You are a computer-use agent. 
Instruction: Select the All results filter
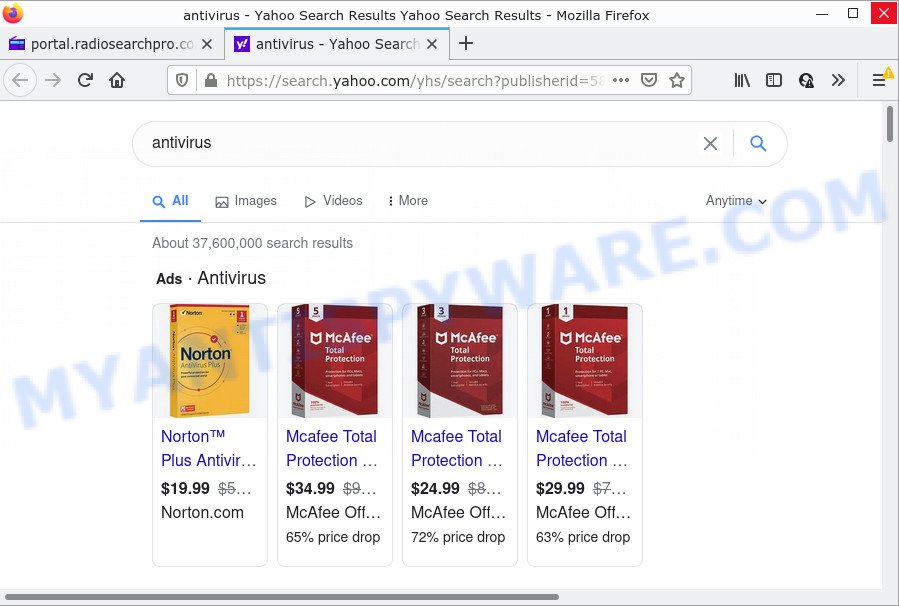coord(170,201)
